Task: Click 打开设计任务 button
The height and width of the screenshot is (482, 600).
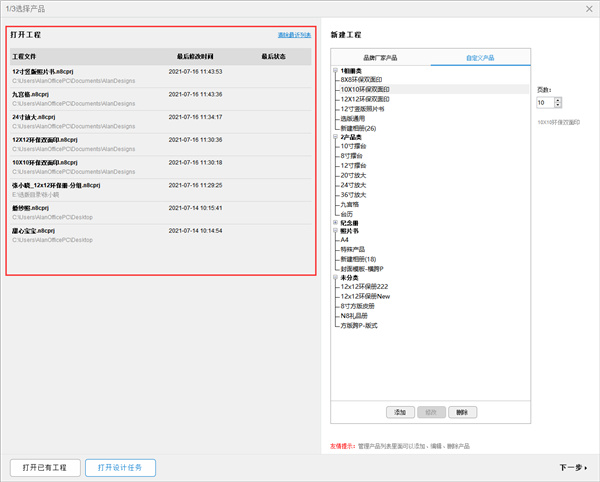Action: pos(120,467)
